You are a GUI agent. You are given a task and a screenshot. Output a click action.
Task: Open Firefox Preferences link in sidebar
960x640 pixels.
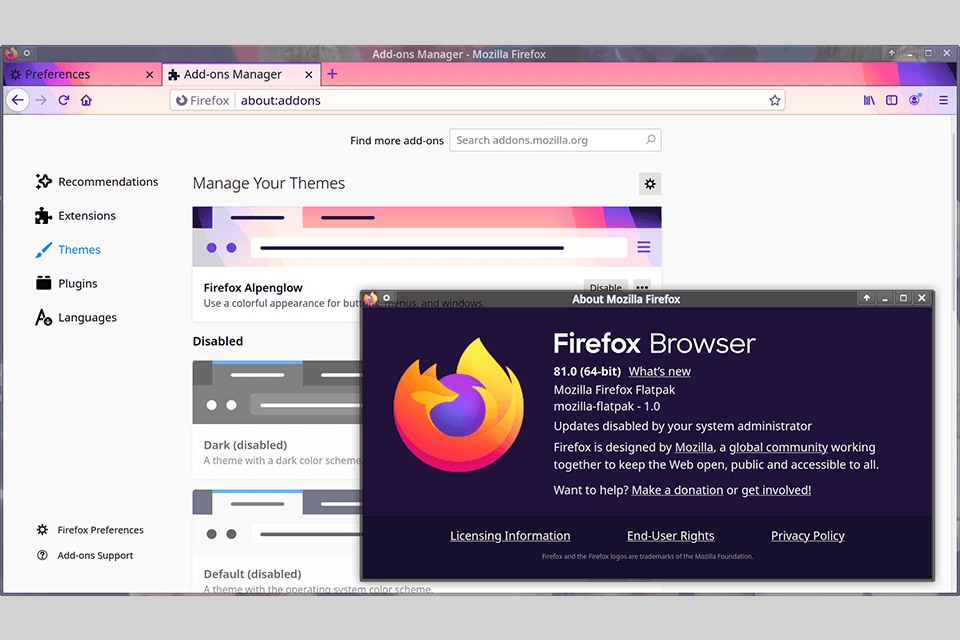pos(90,530)
